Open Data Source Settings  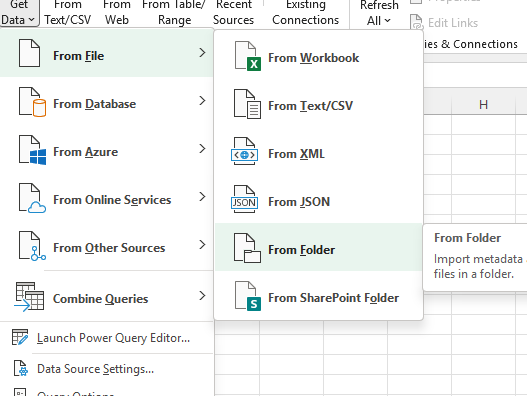pos(107,368)
